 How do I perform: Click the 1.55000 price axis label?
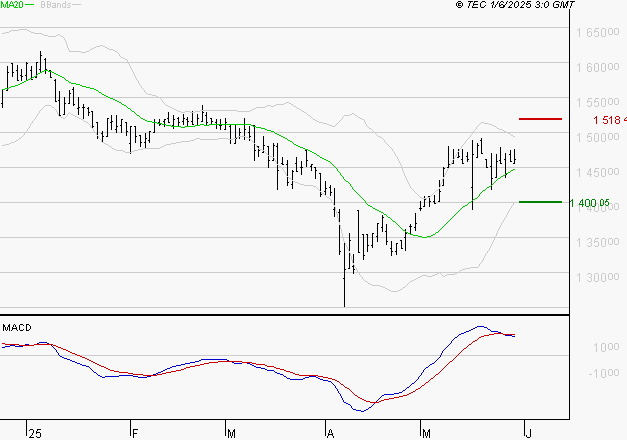pyautogui.click(x=598, y=103)
